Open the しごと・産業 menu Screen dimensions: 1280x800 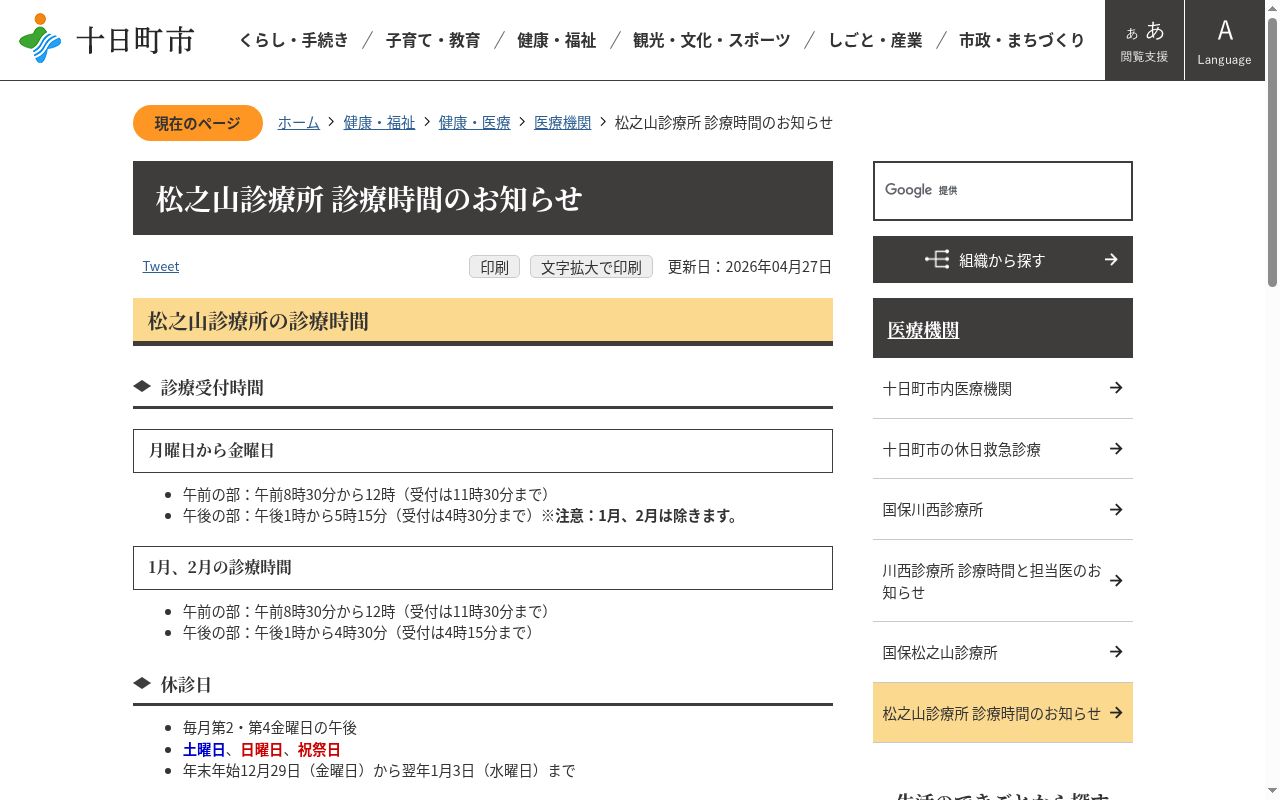[875, 40]
